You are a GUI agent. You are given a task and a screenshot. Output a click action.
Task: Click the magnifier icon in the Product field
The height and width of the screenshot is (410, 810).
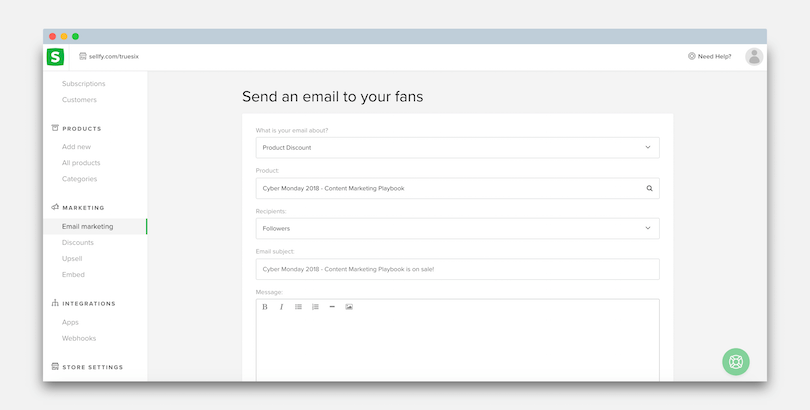(x=649, y=188)
